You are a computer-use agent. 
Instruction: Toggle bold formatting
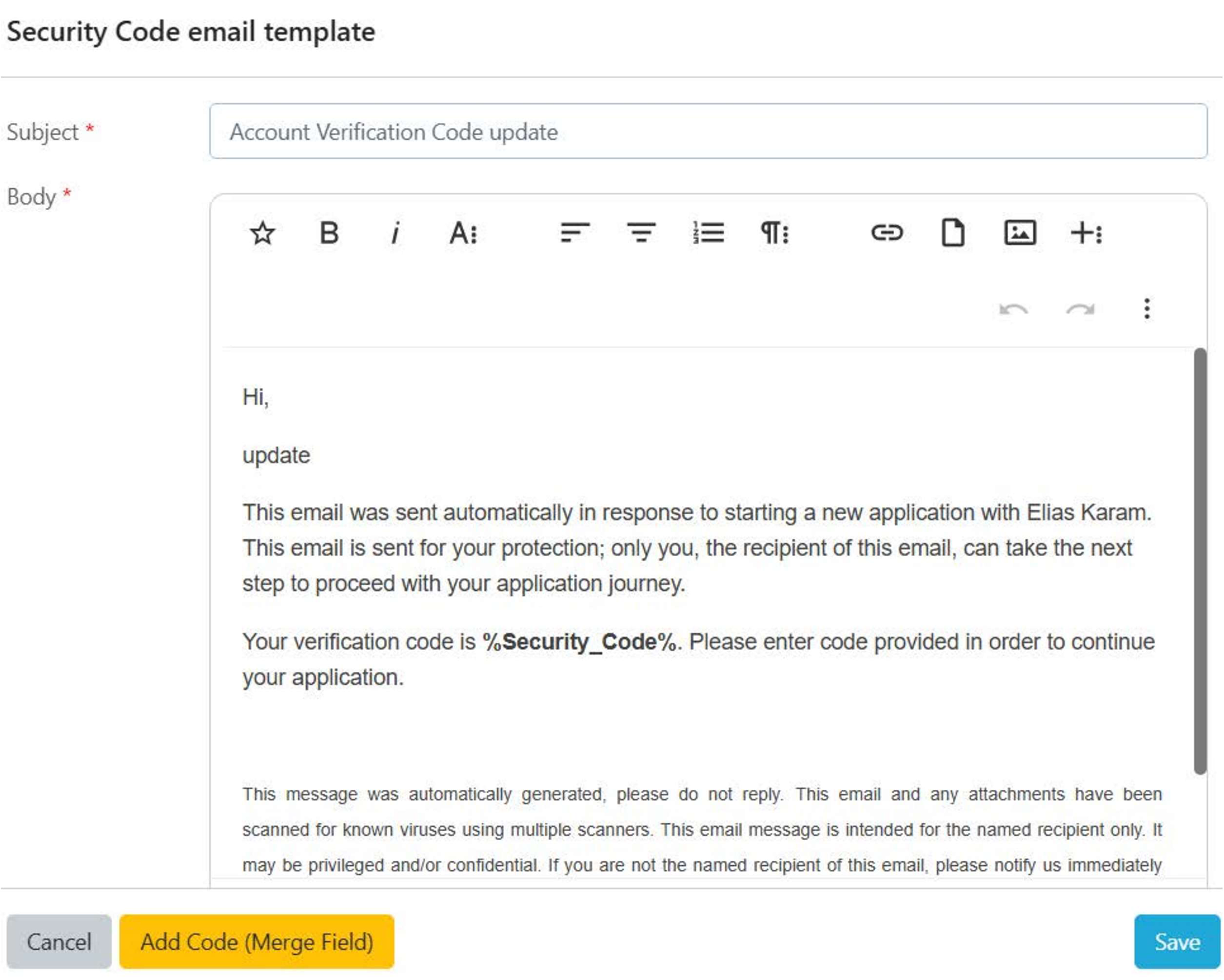click(x=329, y=233)
